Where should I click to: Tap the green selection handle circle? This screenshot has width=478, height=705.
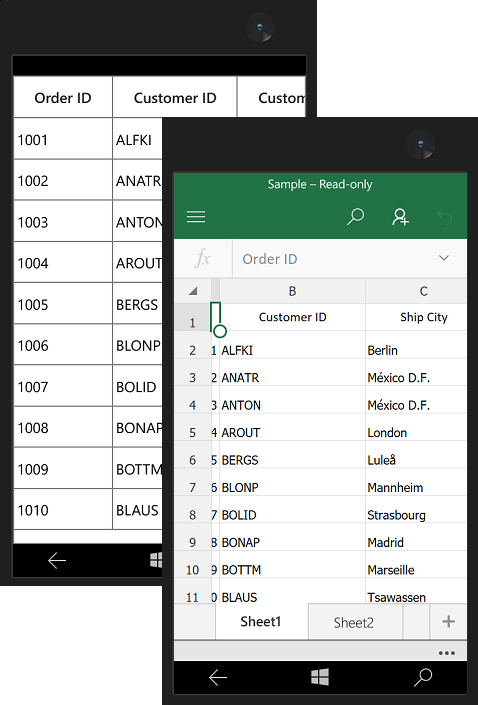point(219,331)
